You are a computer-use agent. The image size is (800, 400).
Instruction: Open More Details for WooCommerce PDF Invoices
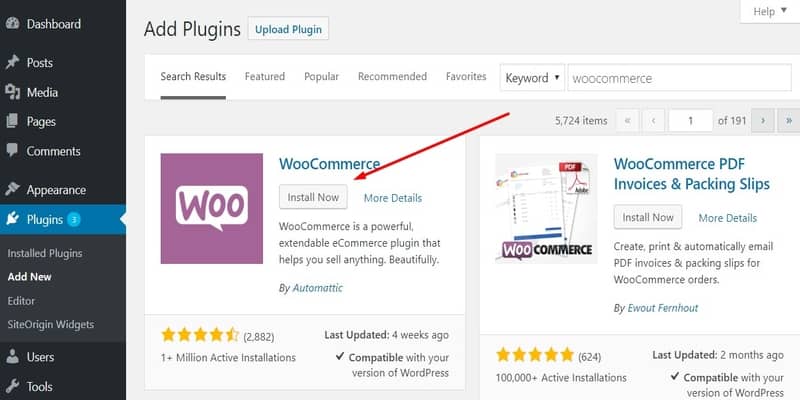pos(728,218)
